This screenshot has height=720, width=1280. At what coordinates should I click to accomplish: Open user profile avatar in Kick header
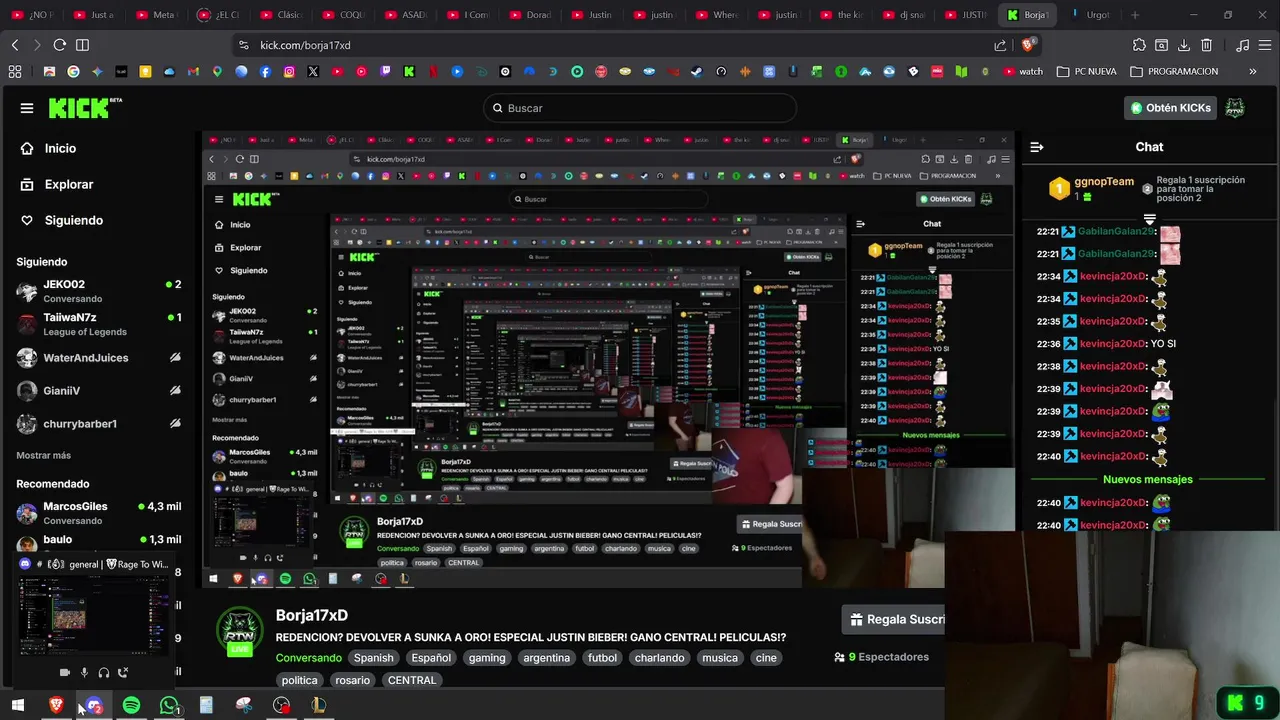point(1235,108)
